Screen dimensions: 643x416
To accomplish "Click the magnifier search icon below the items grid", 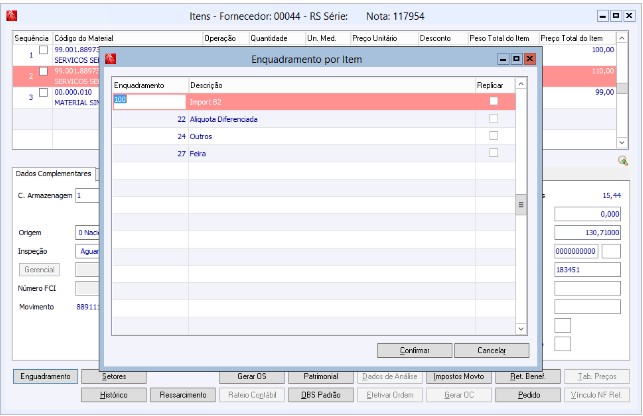I will point(622,161).
